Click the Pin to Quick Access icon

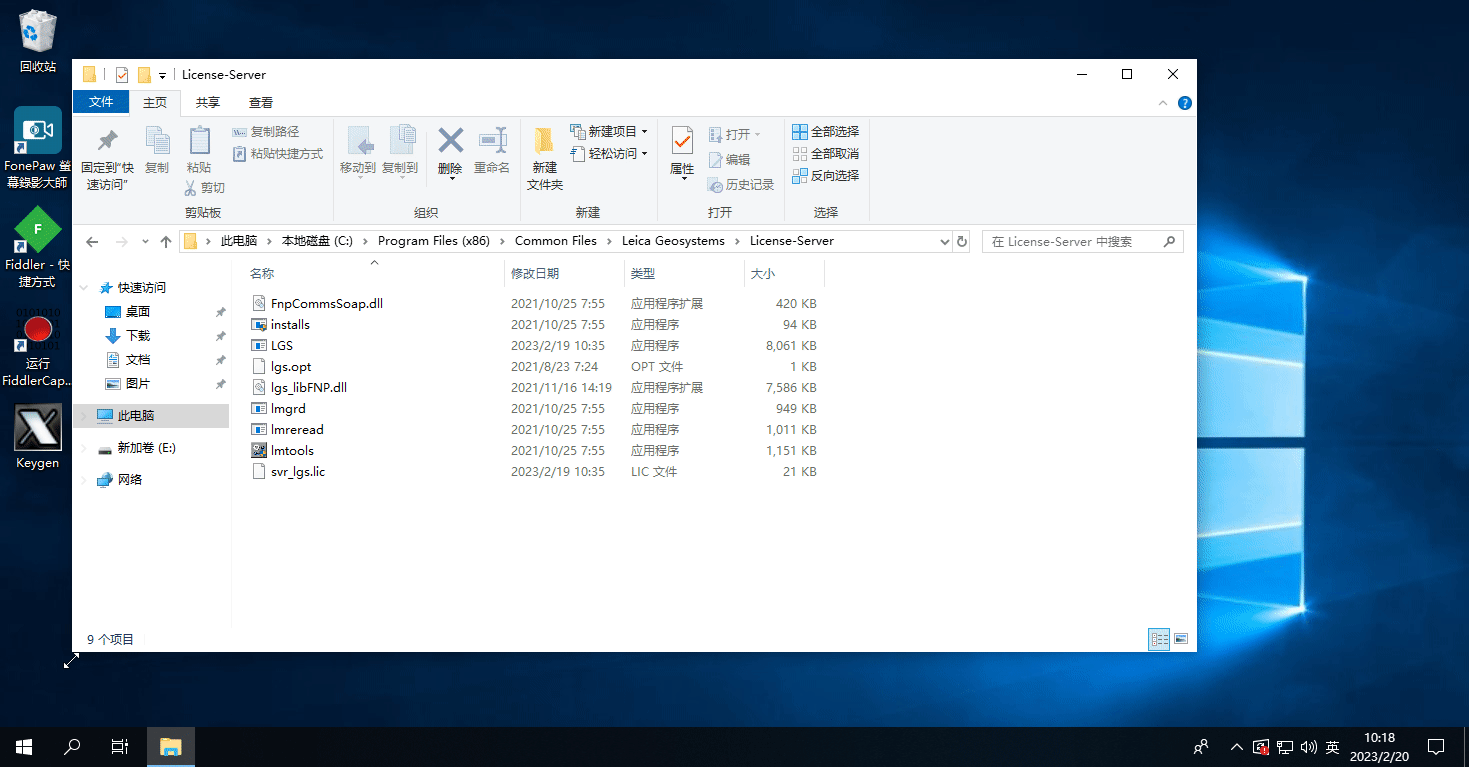tap(107, 141)
